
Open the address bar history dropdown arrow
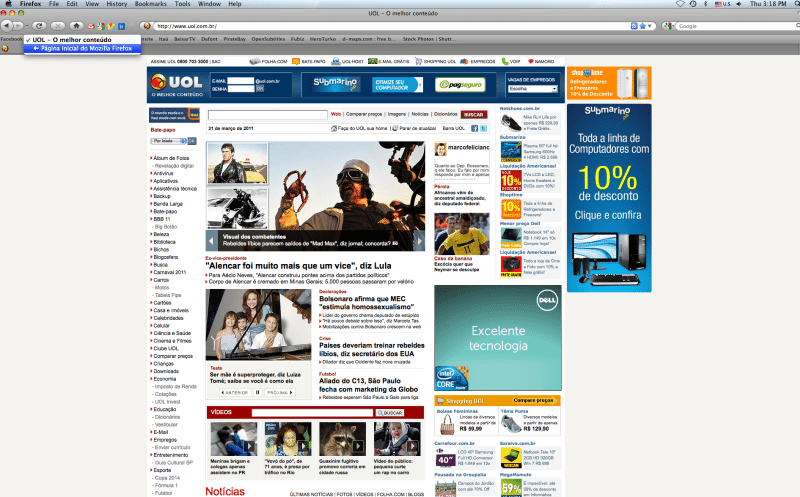pos(650,26)
